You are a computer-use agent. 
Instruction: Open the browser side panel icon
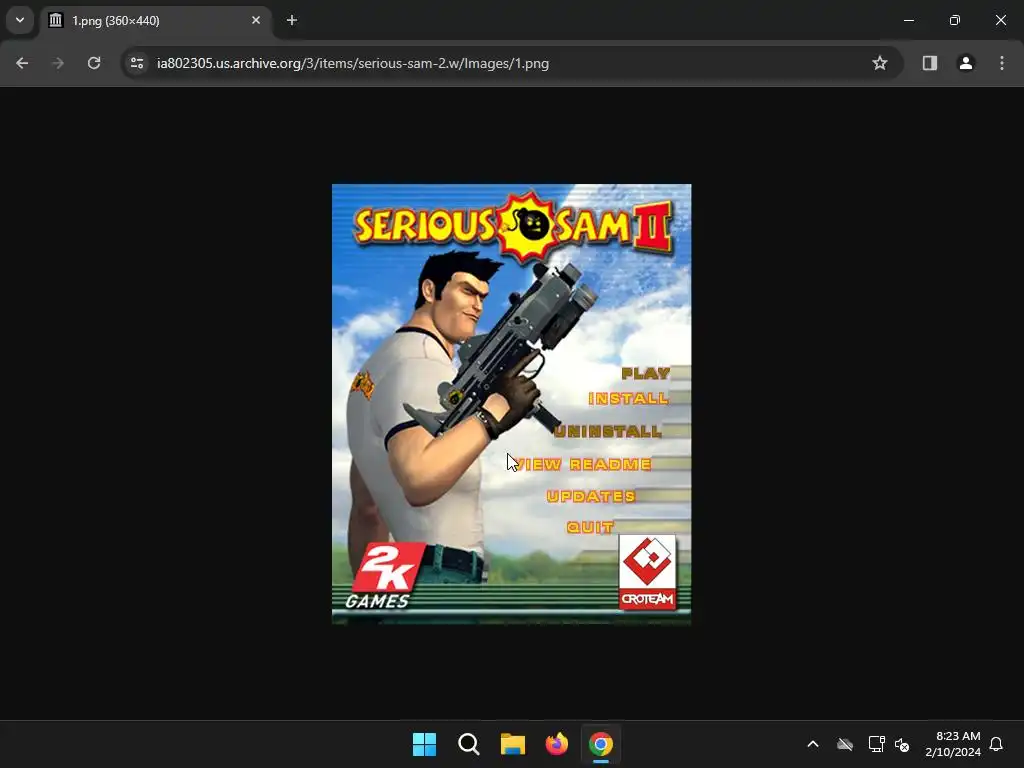(930, 63)
